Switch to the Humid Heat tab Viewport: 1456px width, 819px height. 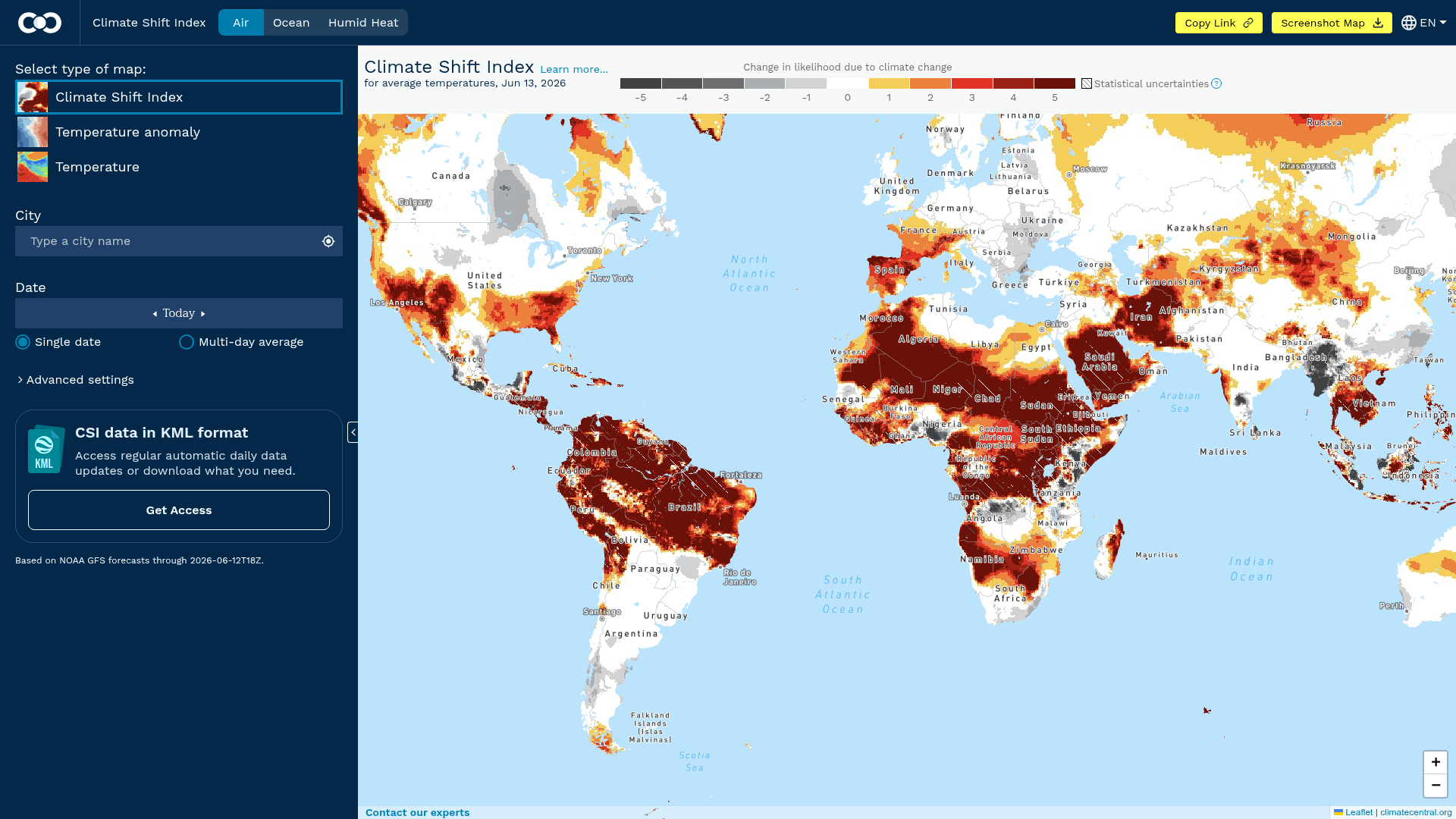coord(363,23)
